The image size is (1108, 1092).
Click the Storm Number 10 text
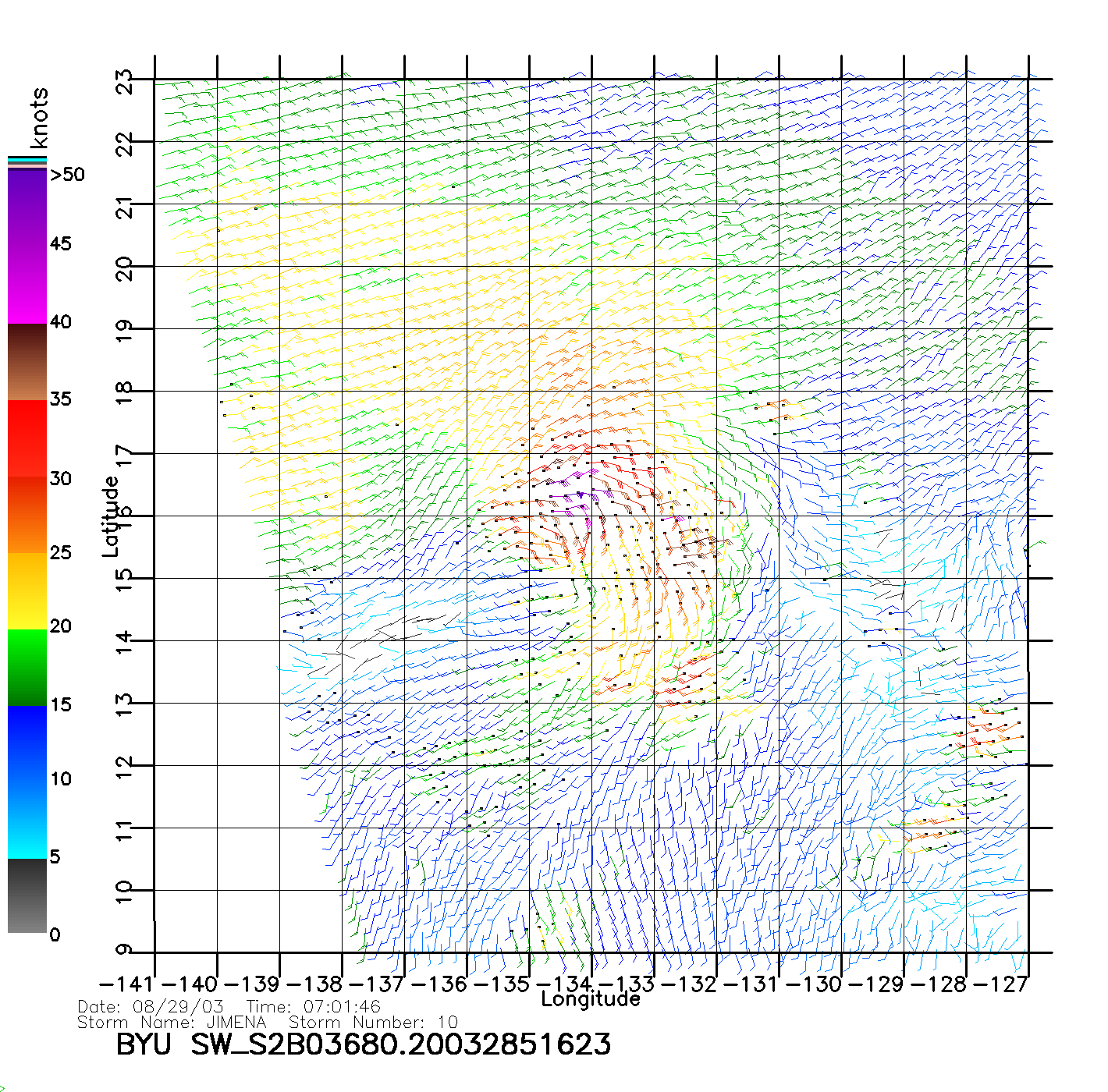pos(373,1023)
